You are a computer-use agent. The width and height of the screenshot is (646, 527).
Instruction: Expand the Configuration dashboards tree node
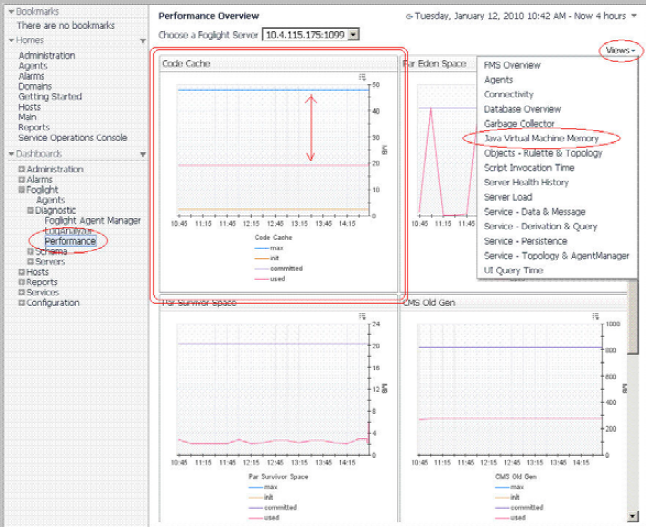pos(22,303)
